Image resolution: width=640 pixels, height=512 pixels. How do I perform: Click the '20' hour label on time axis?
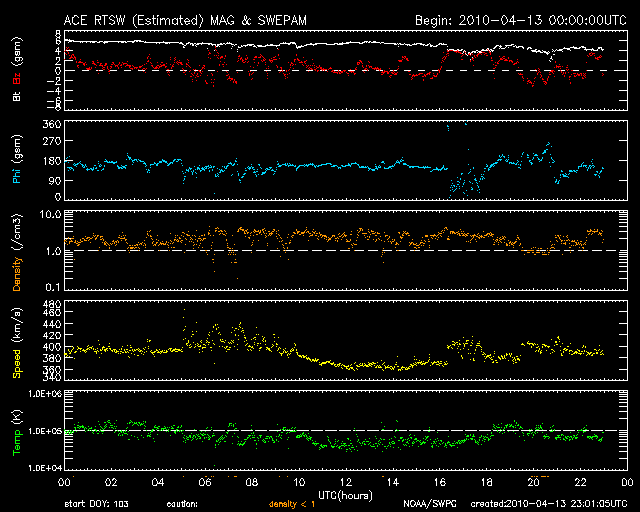533,483
